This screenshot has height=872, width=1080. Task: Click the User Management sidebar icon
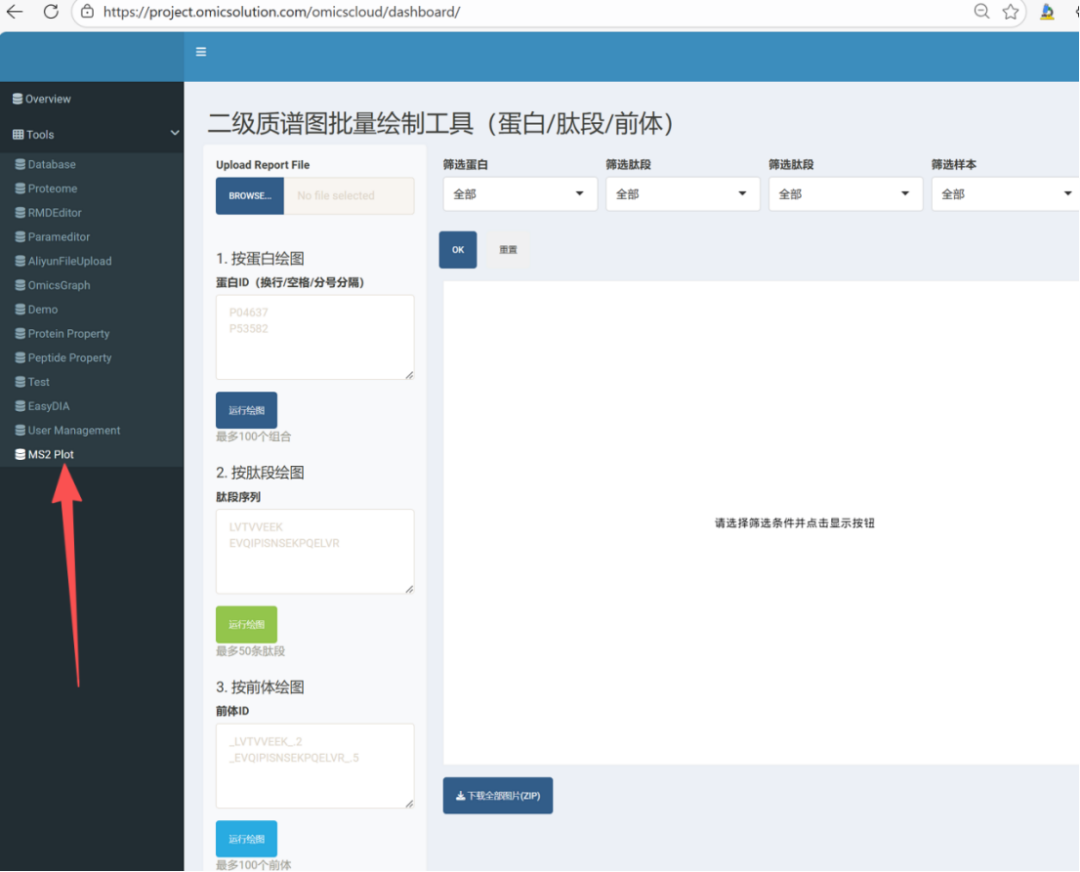[x=21, y=430]
